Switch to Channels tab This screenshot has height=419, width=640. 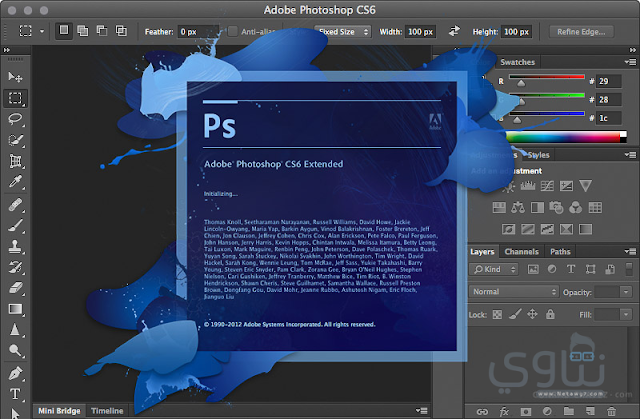522,252
